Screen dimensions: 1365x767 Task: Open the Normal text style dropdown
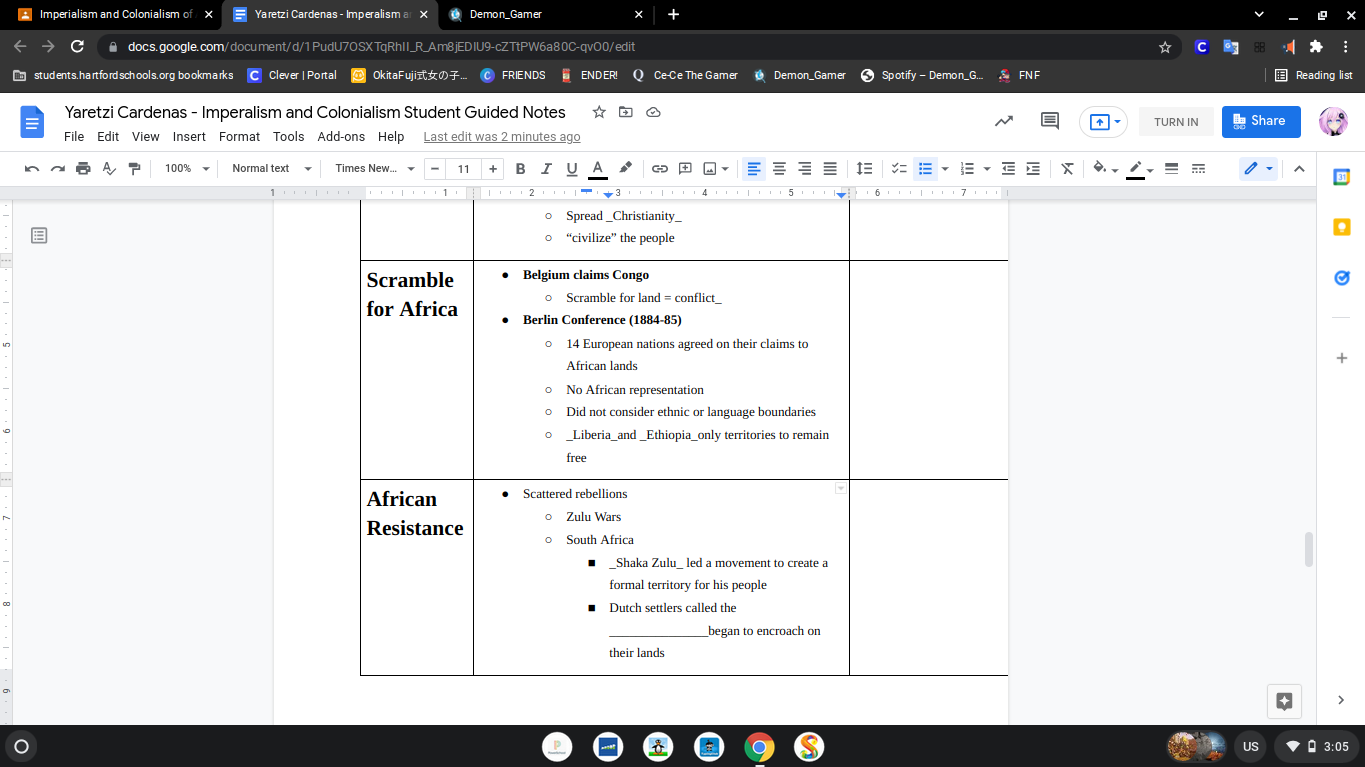(x=272, y=169)
